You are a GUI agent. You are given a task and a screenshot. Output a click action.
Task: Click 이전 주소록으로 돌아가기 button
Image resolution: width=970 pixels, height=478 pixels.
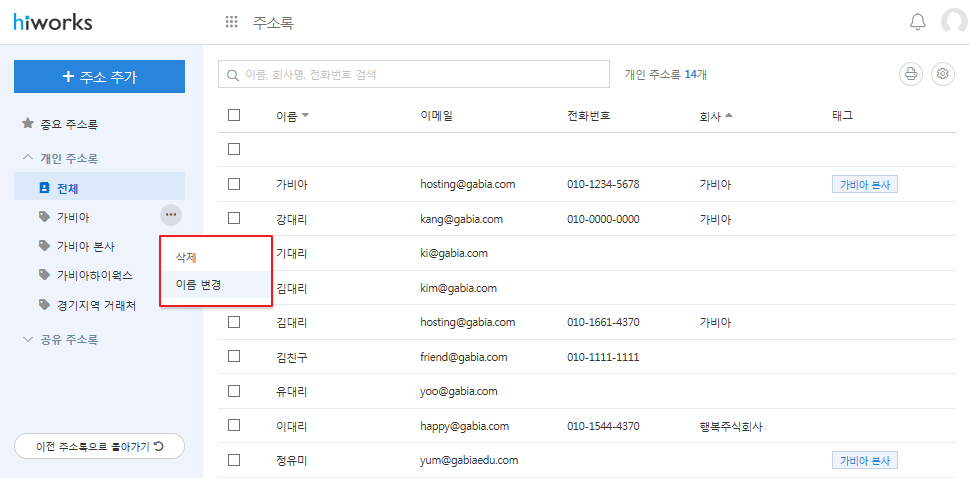tap(99, 446)
